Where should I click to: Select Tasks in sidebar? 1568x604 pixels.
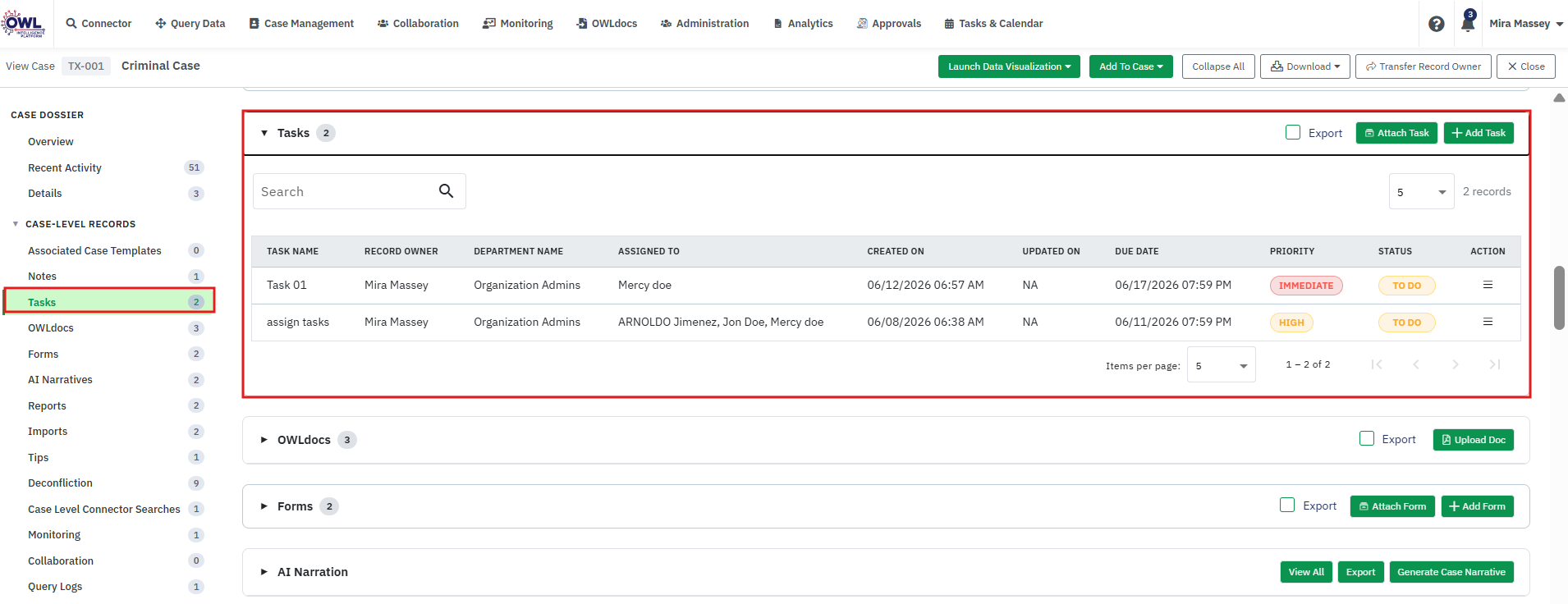point(109,302)
